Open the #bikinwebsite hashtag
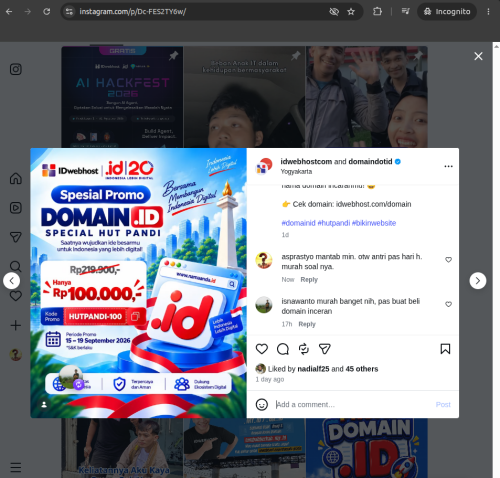Screen dimensions: 500x478 374,223
